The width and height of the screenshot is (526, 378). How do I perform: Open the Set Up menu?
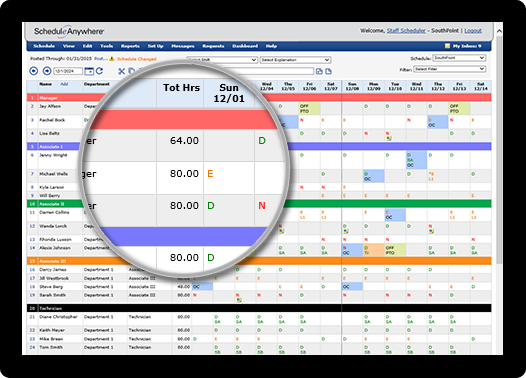pos(155,46)
